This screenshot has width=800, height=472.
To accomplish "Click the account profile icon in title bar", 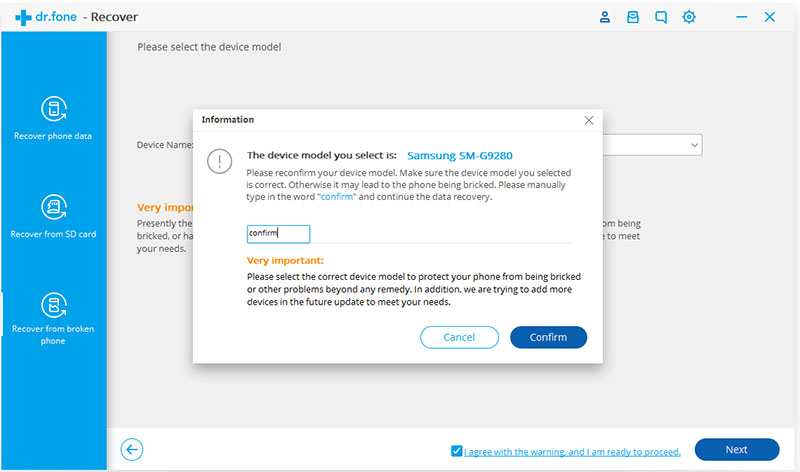I will 604,17.
